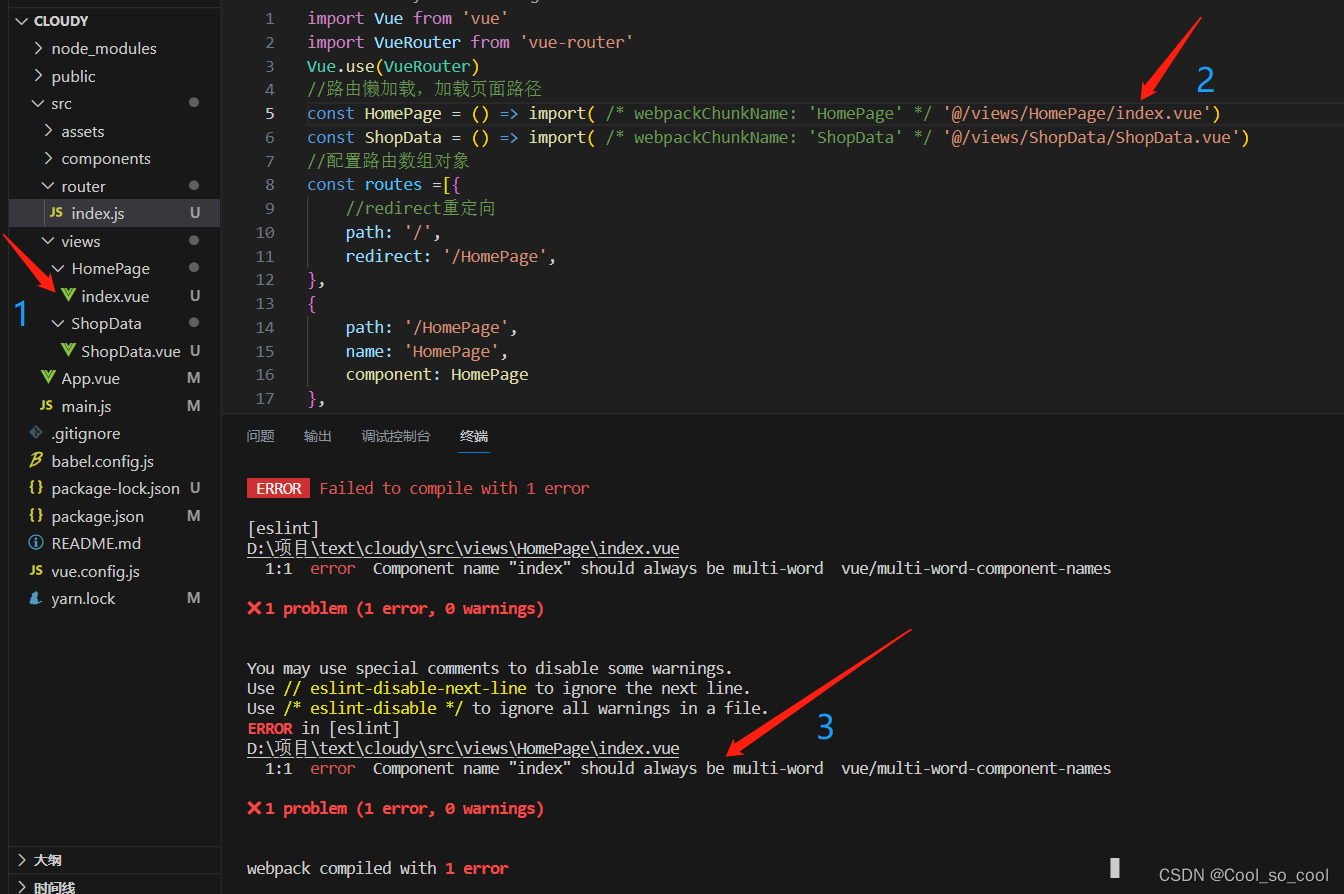Click the info icon beside README.md
Viewport: 1344px width, 894px height.
pos(36,543)
